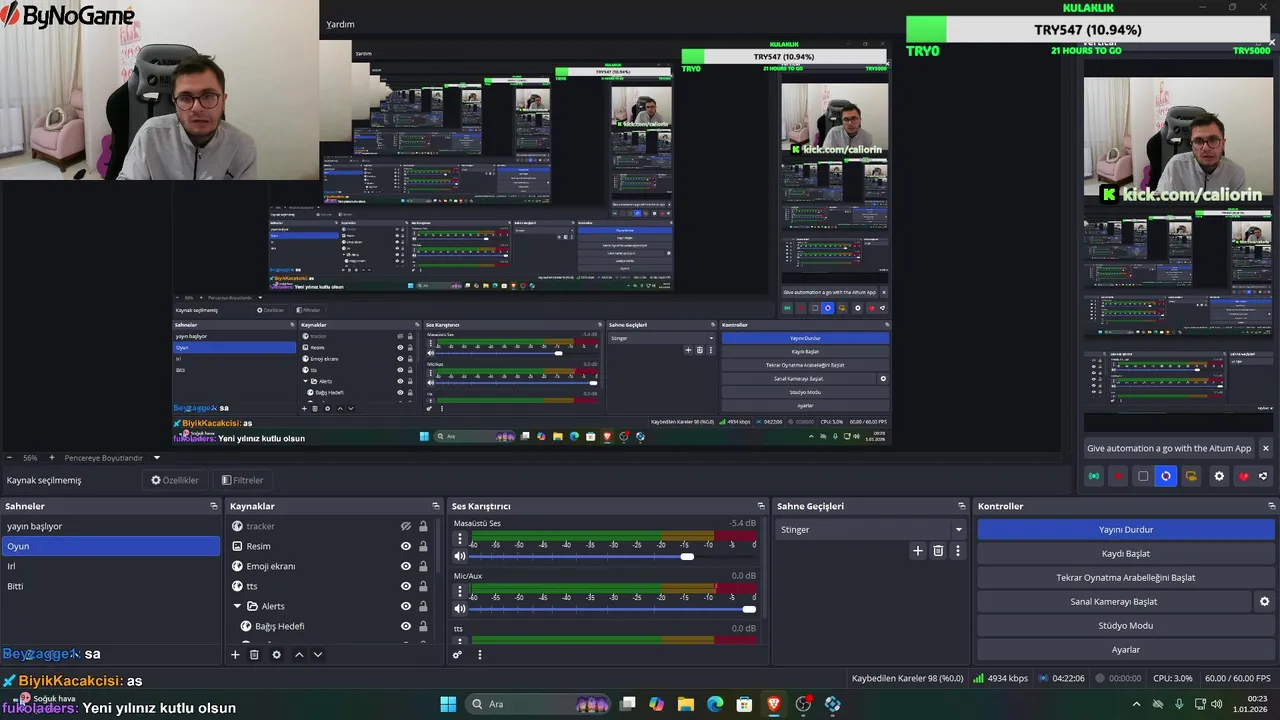1280x720 pixels.
Task: Remove transition using Sahne Geçişleri trash icon
Action: (938, 551)
